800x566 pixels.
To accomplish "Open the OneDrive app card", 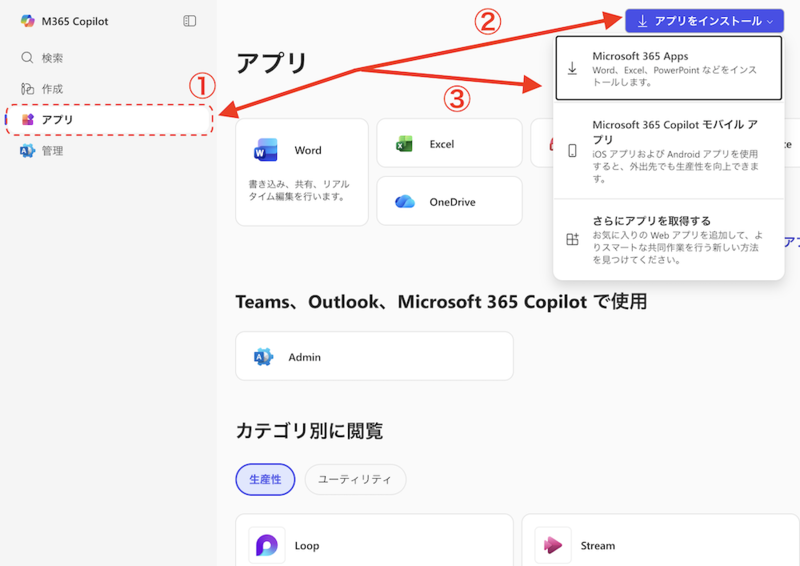I will pyautogui.click(x=449, y=201).
